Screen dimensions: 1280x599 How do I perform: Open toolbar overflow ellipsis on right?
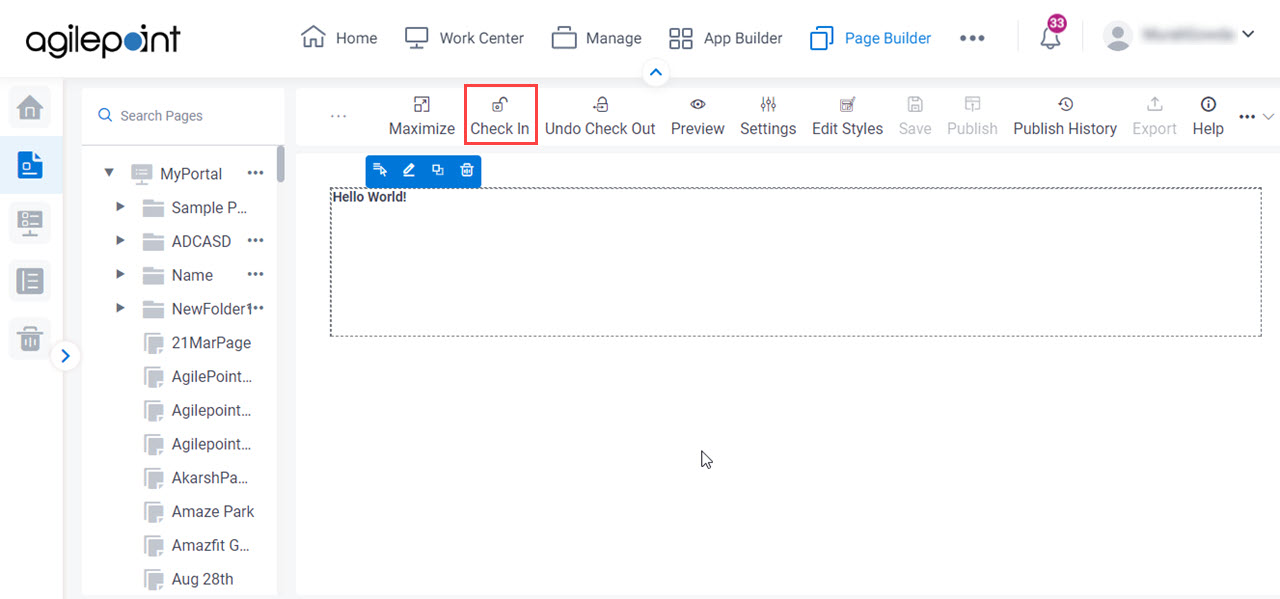[x=1247, y=117]
